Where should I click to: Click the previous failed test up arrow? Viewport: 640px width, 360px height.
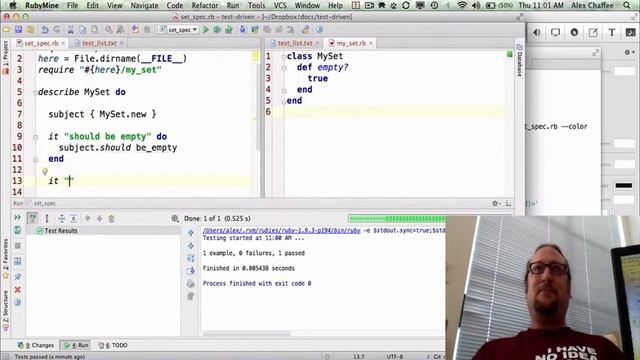tap(88, 218)
